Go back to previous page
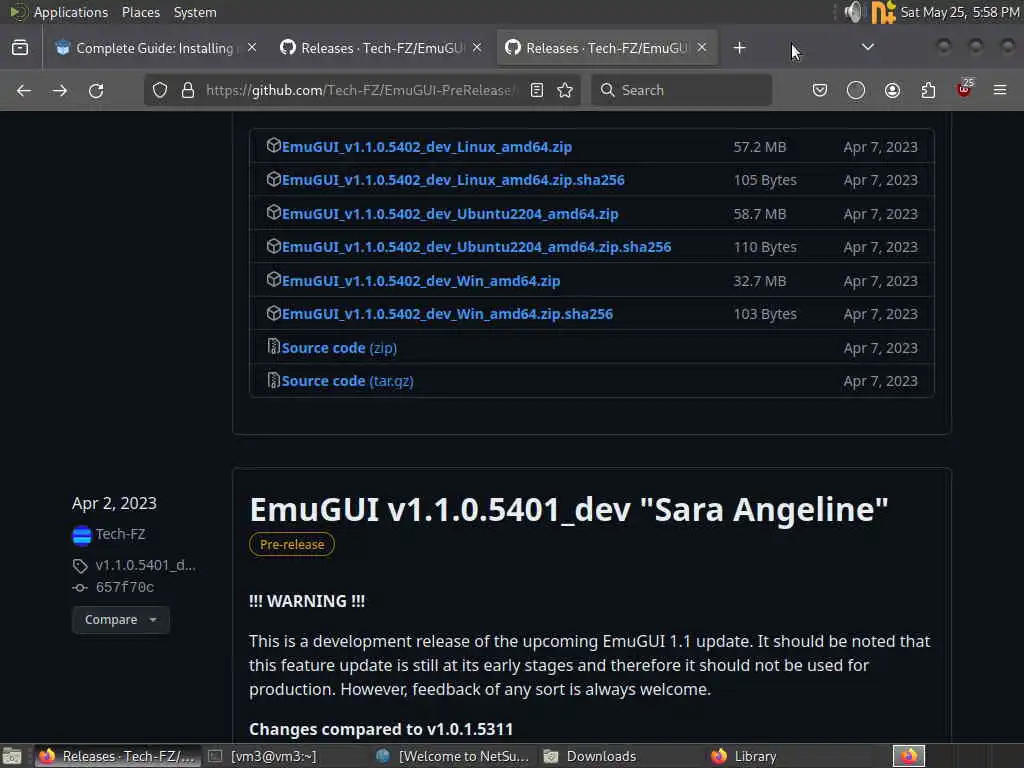1024x768 pixels. [x=24, y=90]
